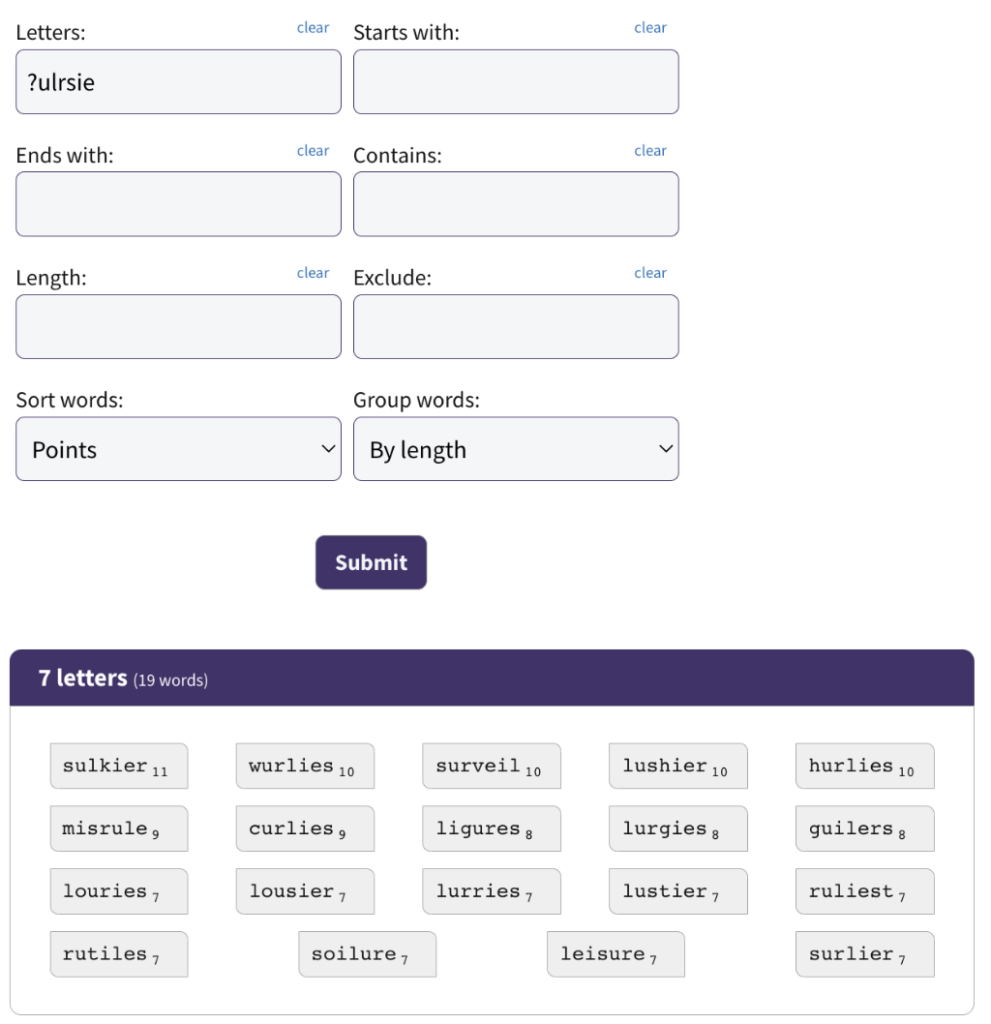The width and height of the screenshot is (991, 1024).
Task: Expand the Group words dropdown
Action: point(516,449)
